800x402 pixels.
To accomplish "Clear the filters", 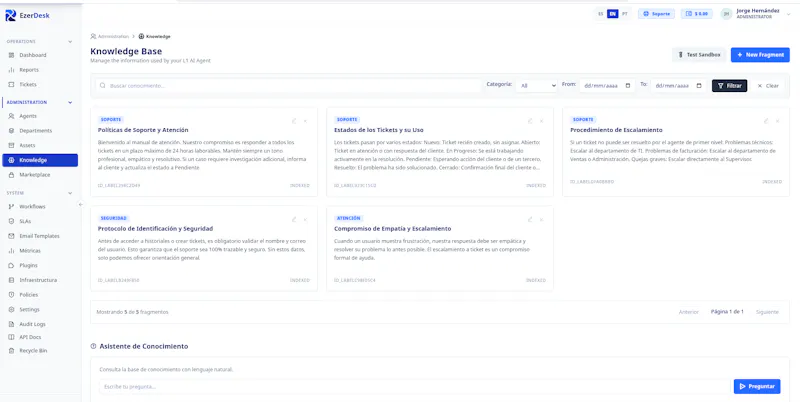I will pyautogui.click(x=768, y=86).
